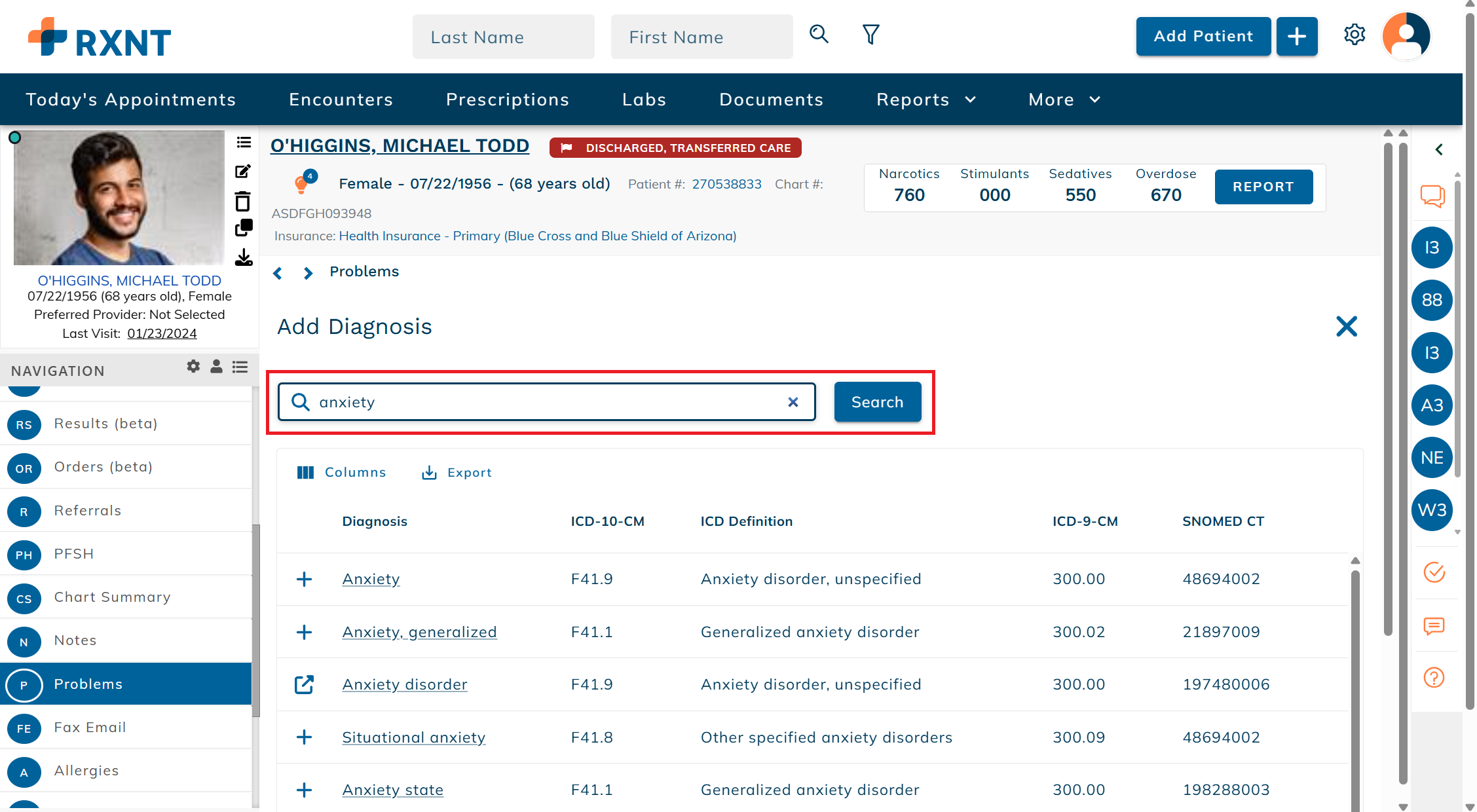Clear the anxiety search text

coord(793,402)
